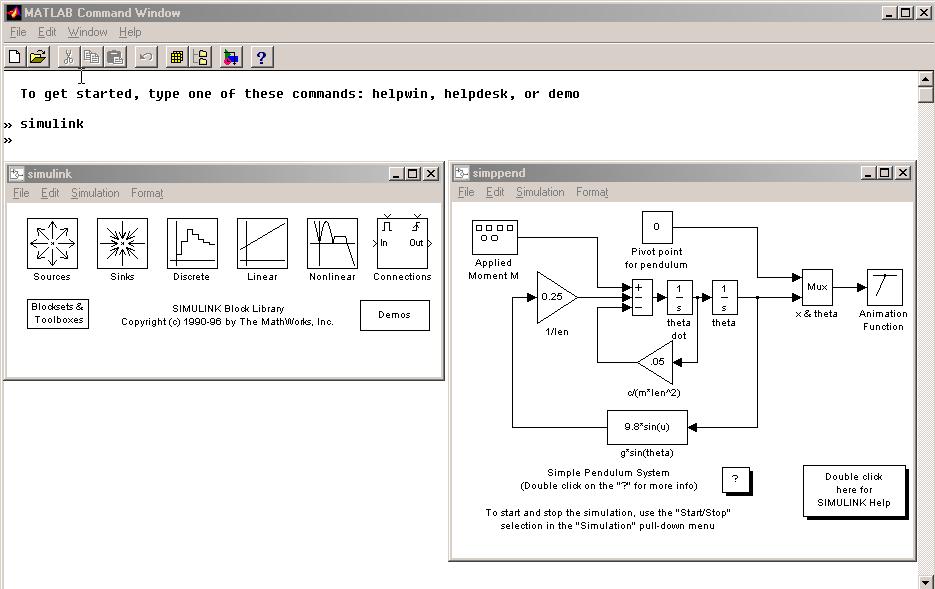Click the command window scroll up arrow

[925, 79]
